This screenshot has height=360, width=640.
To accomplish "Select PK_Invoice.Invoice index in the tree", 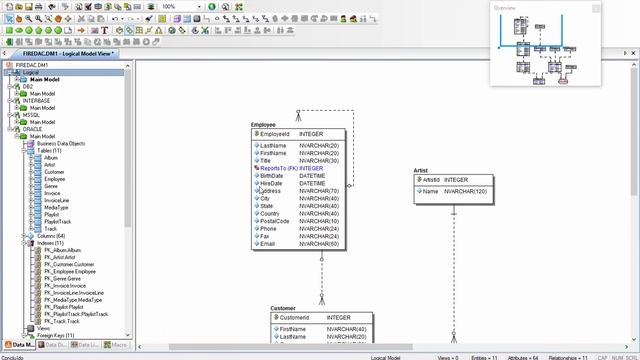I will click(65, 286).
